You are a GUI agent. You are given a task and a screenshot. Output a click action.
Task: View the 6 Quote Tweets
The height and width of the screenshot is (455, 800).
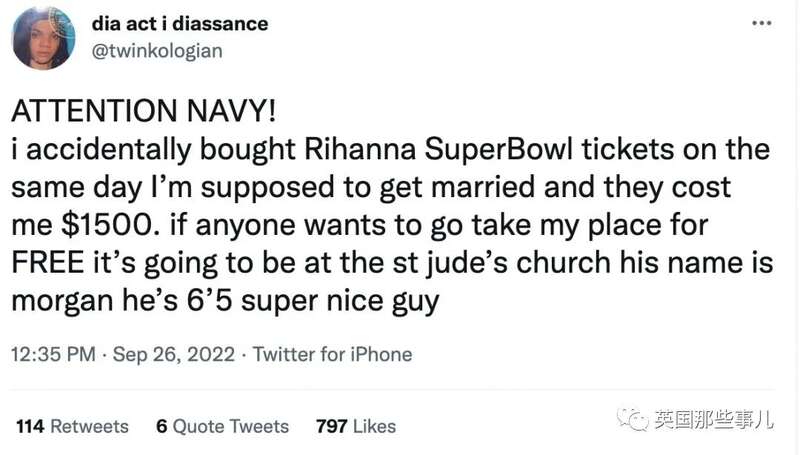click(x=222, y=426)
